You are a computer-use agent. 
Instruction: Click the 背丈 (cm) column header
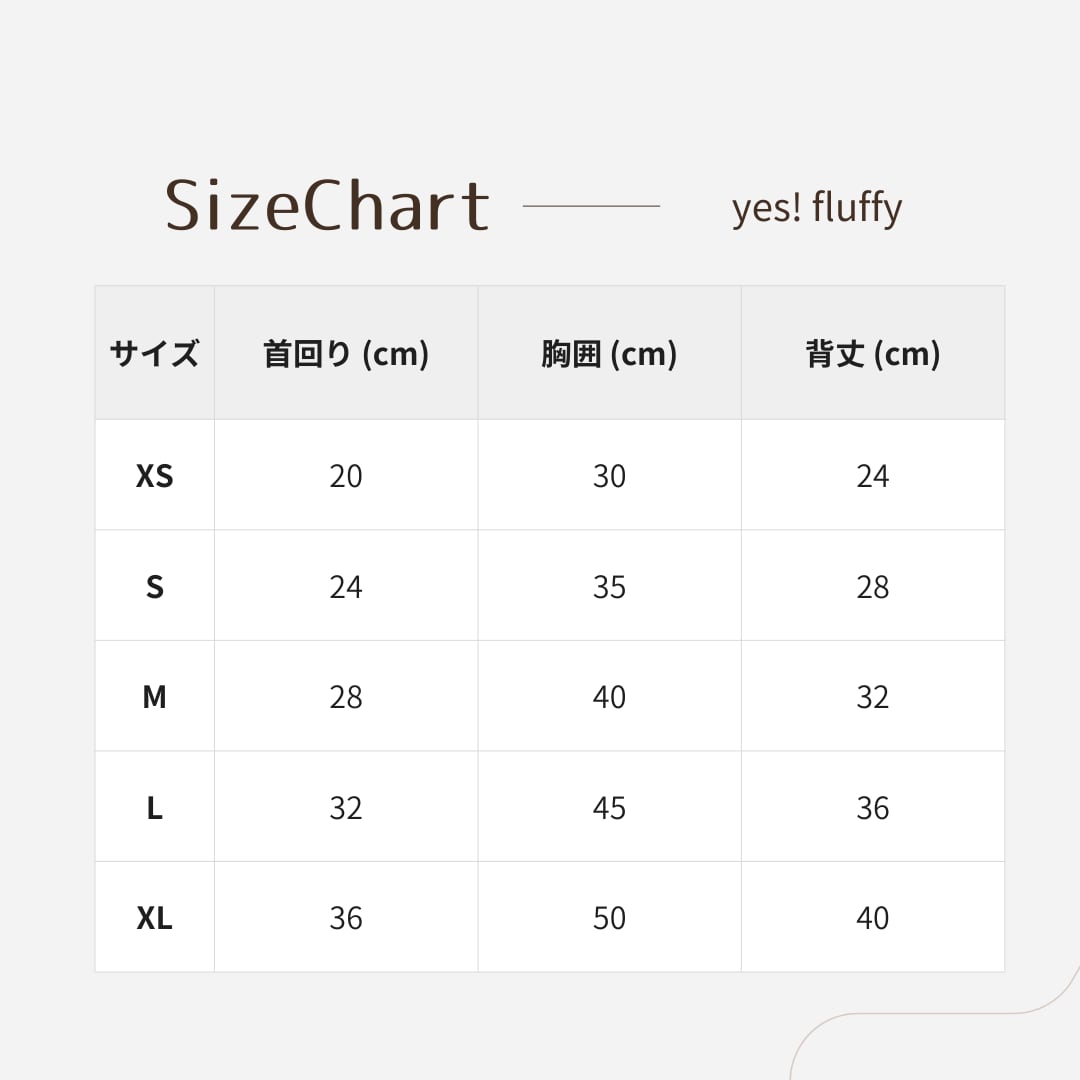873,354
